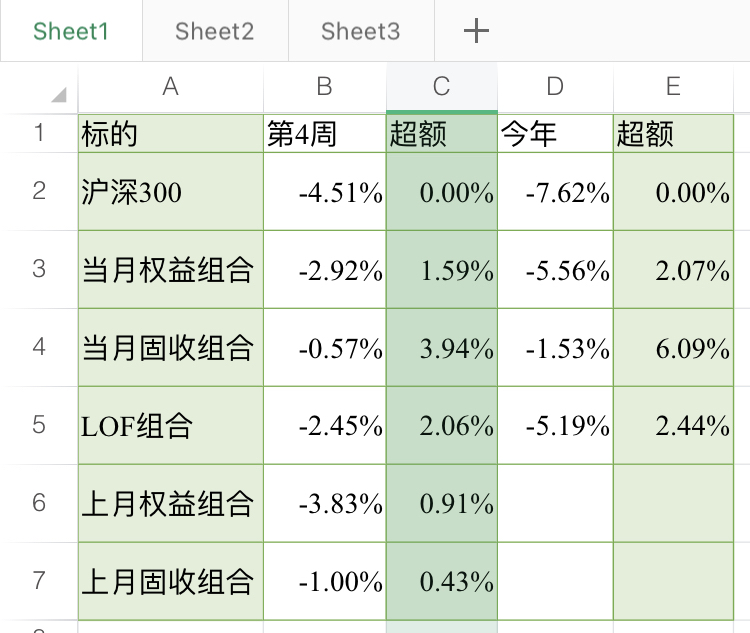Select row 7 header
The width and height of the screenshot is (750, 633).
point(39,581)
